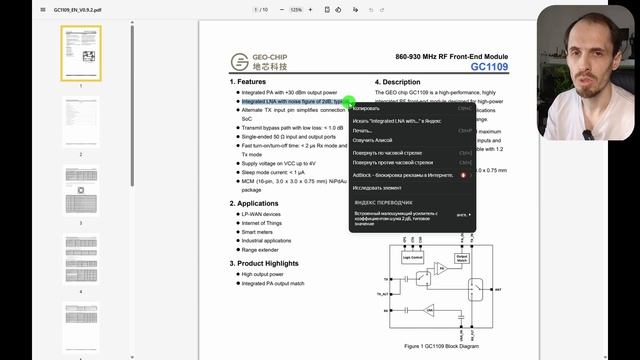The height and width of the screenshot is (360, 640).
Task: Choose Повернуть по часовой стрелке
Action: (412, 153)
